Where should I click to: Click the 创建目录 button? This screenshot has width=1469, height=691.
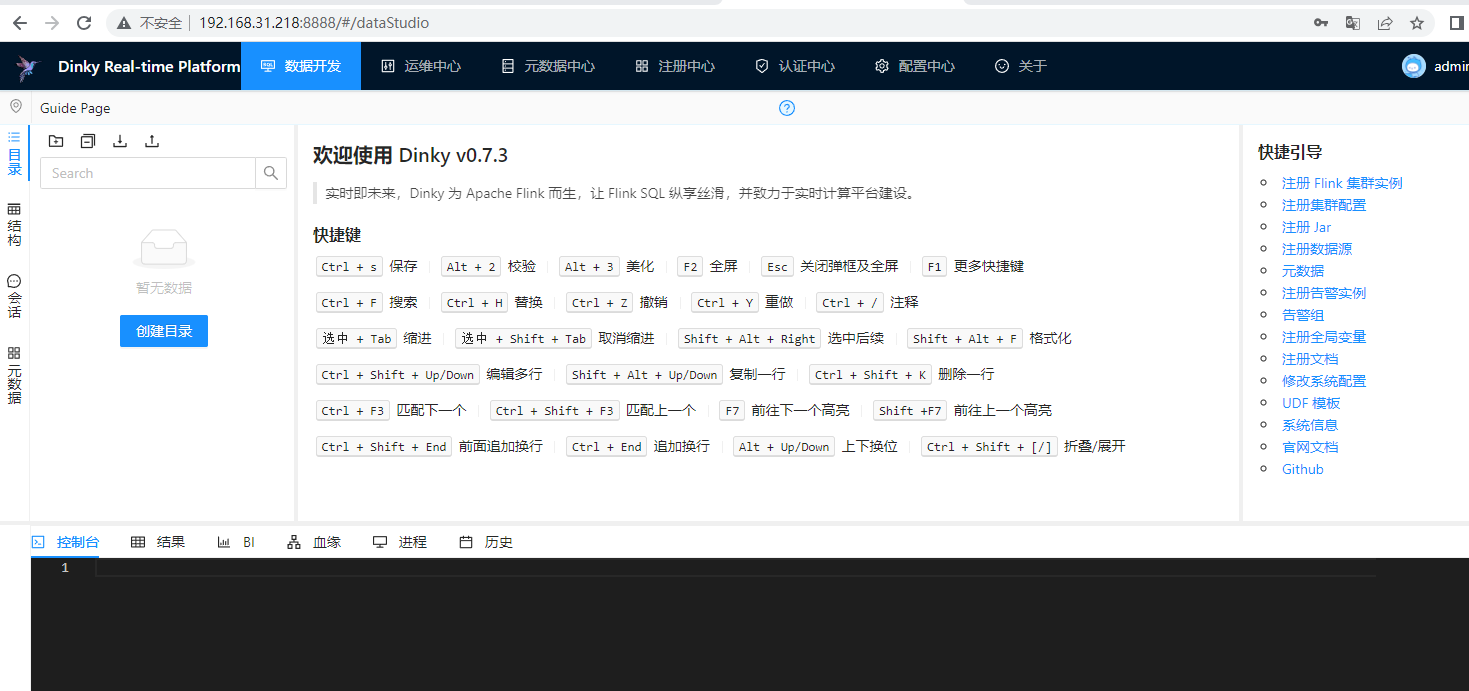pyautogui.click(x=164, y=331)
